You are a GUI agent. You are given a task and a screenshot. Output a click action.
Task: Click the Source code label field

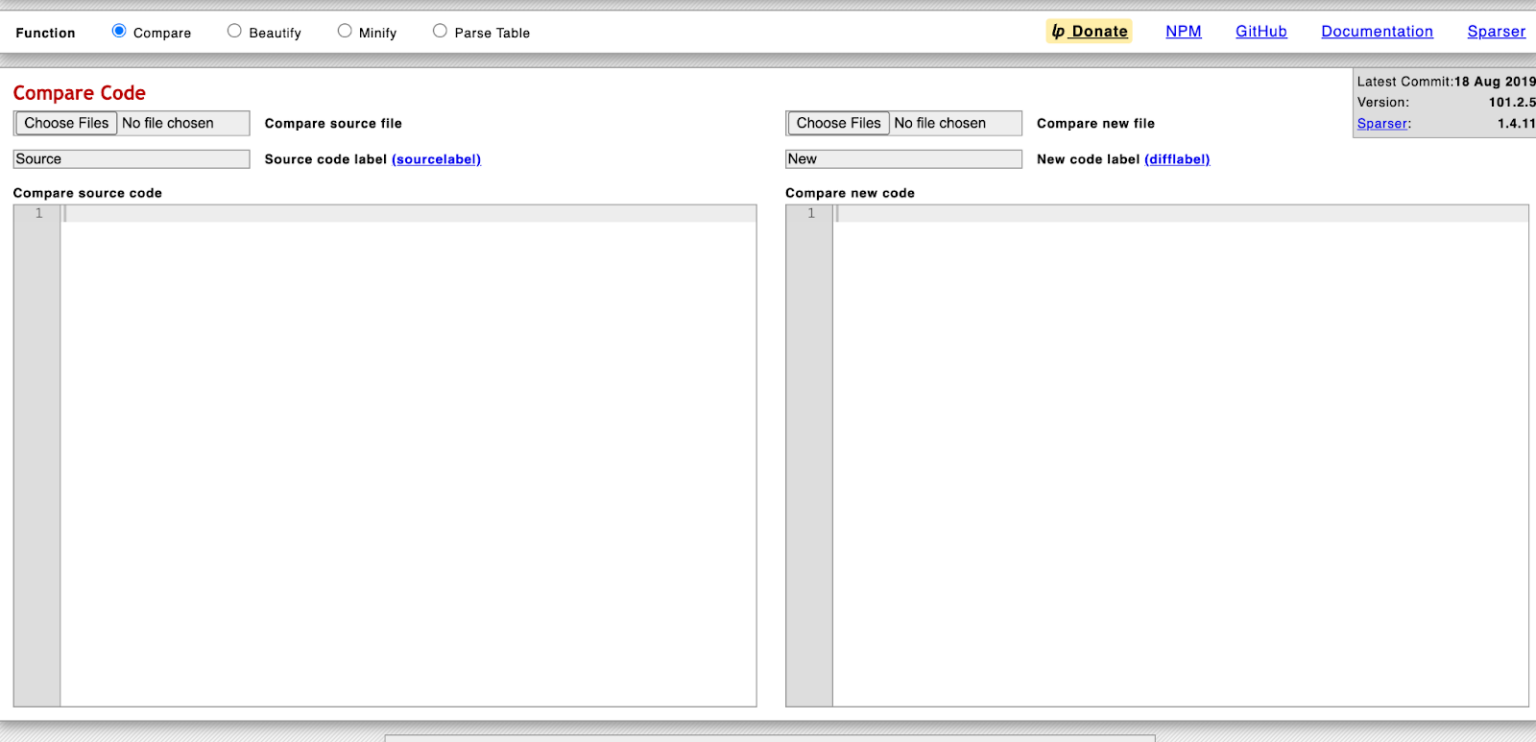[130, 158]
